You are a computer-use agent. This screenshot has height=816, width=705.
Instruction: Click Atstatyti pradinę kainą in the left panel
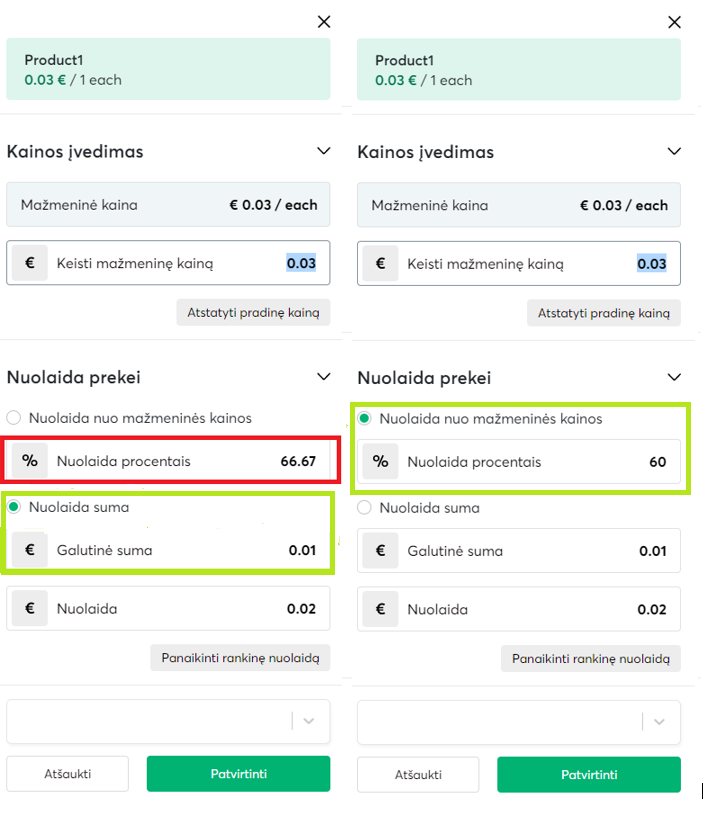pyautogui.click(x=253, y=312)
